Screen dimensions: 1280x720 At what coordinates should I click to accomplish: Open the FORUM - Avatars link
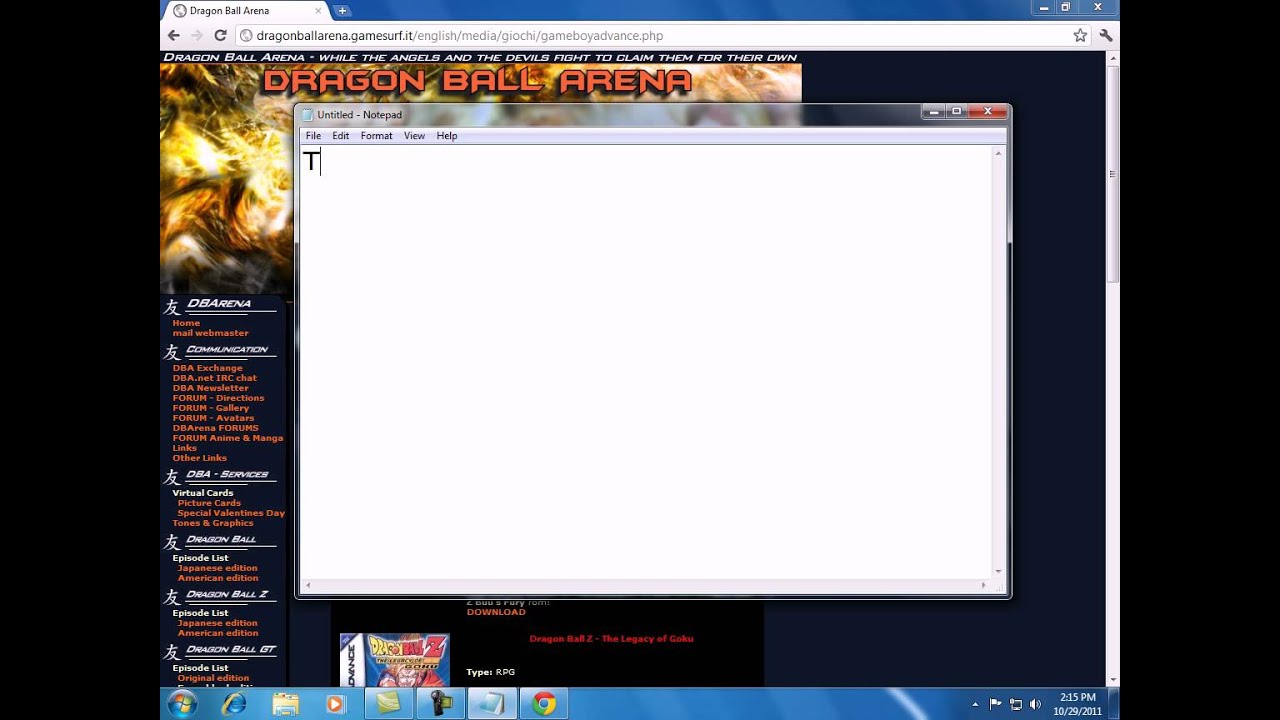pos(213,418)
